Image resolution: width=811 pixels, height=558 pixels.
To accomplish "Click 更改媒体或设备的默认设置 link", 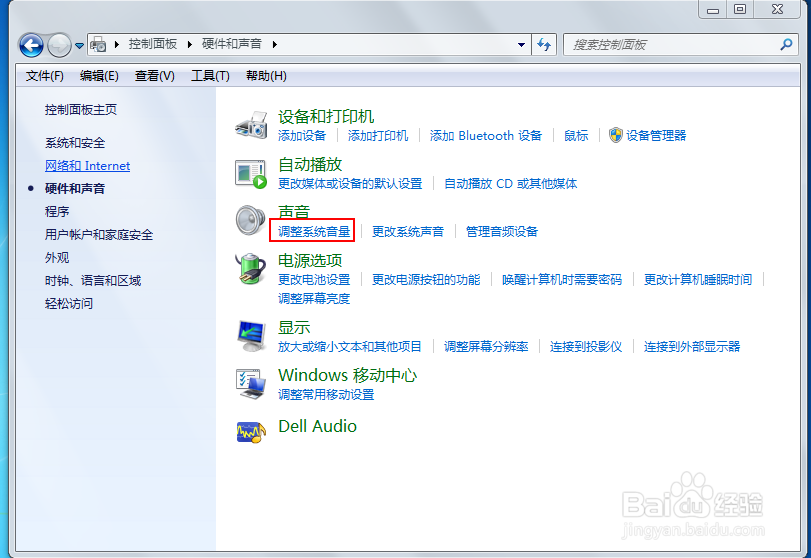I will 350,184.
